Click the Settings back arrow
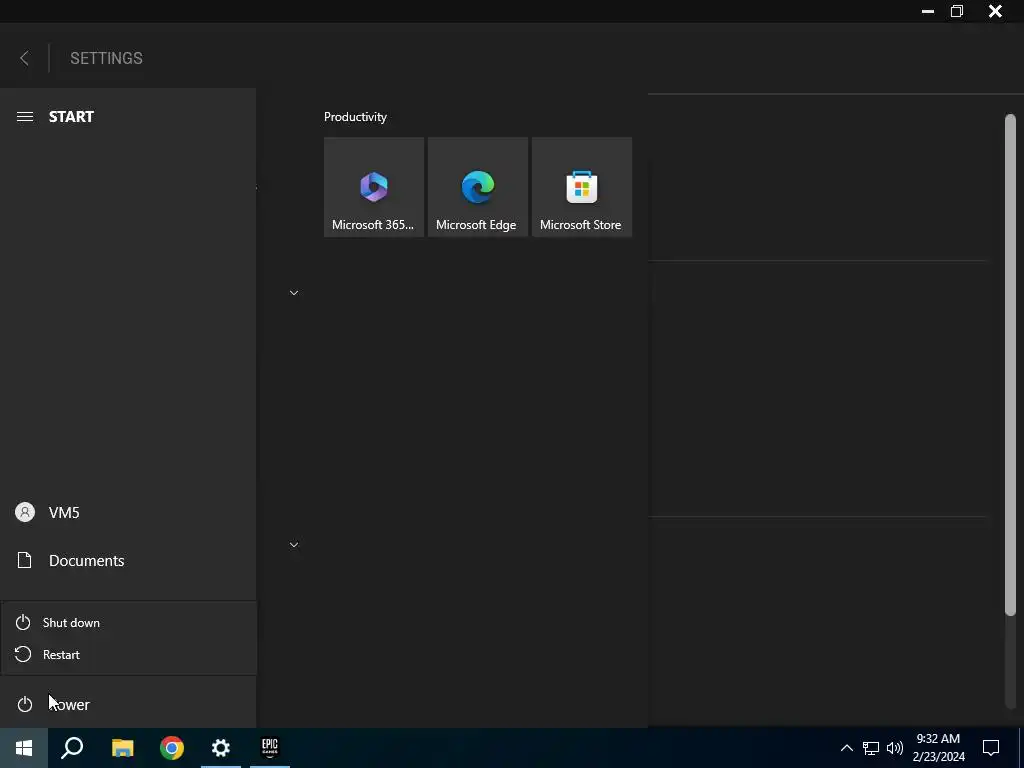Screen dimensions: 1024x768 (x=24, y=58)
